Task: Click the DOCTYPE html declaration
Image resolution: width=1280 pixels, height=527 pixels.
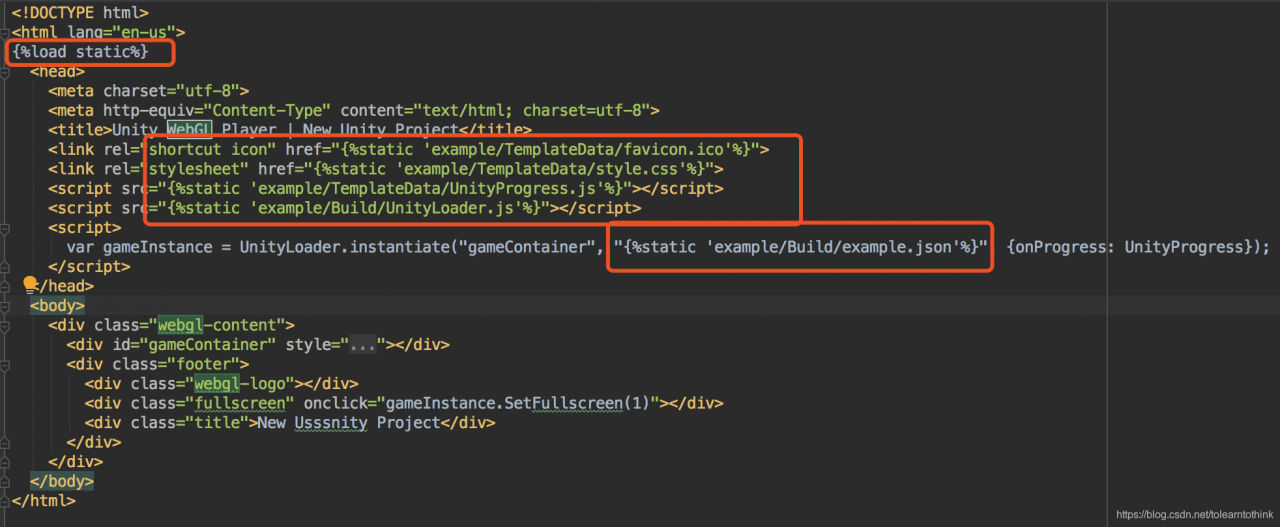Action: 80,13
